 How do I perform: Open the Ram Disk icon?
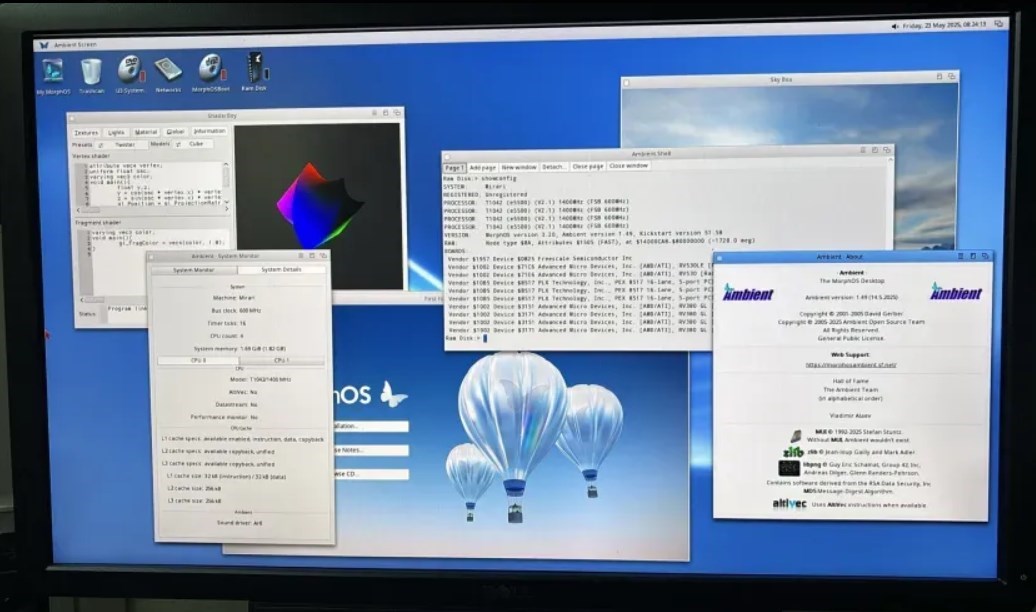[254, 67]
